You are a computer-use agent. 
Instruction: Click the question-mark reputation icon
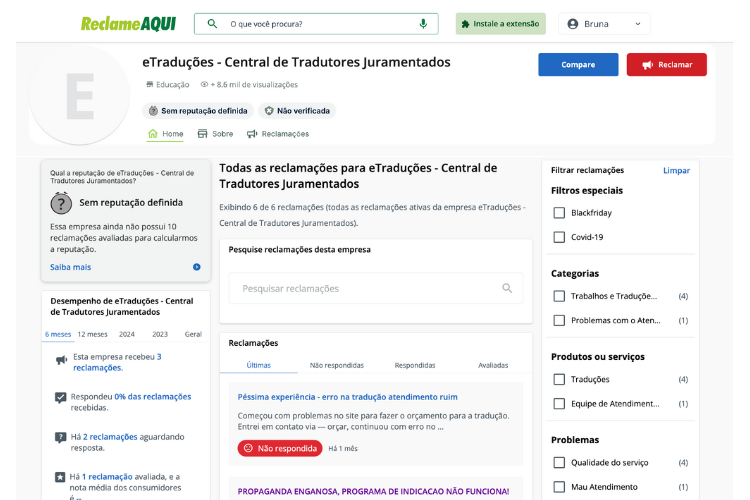click(61, 203)
